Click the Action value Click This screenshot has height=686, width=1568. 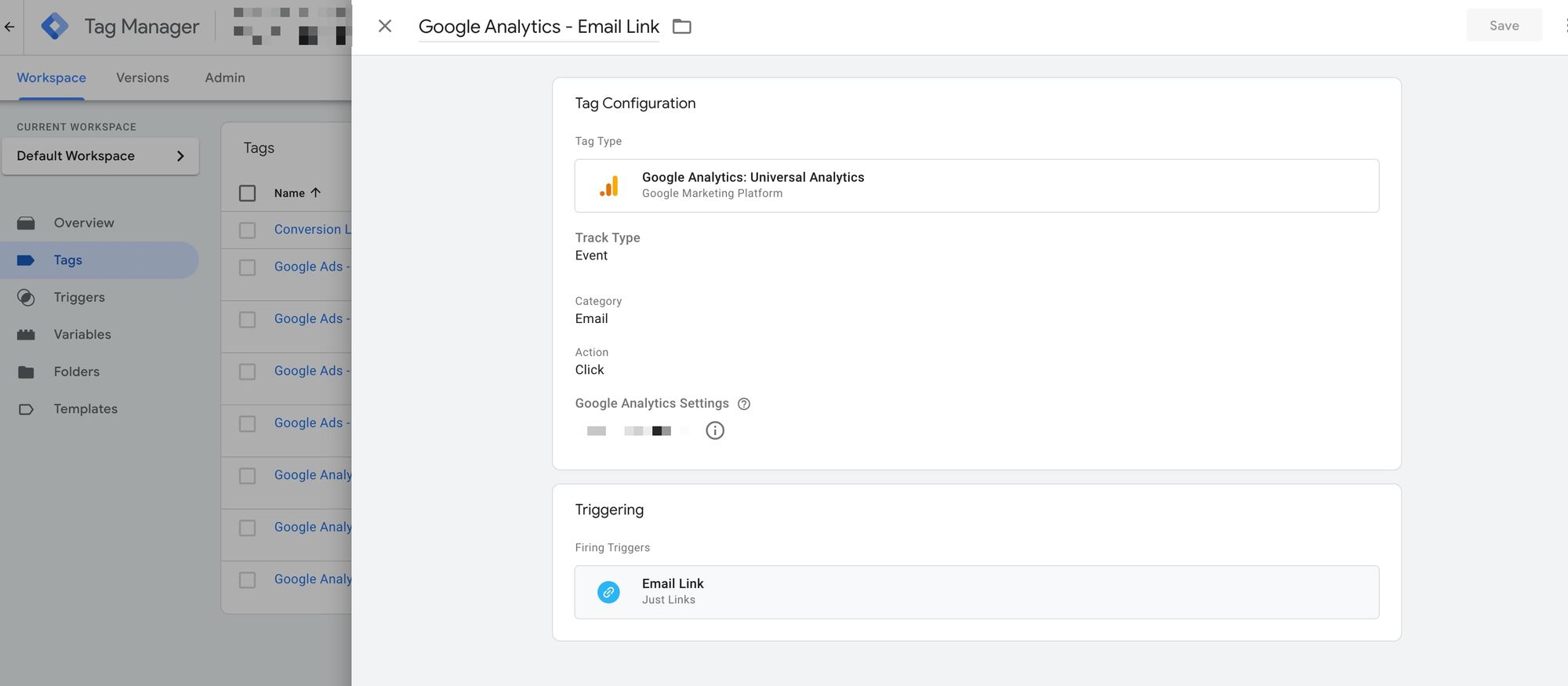click(590, 370)
